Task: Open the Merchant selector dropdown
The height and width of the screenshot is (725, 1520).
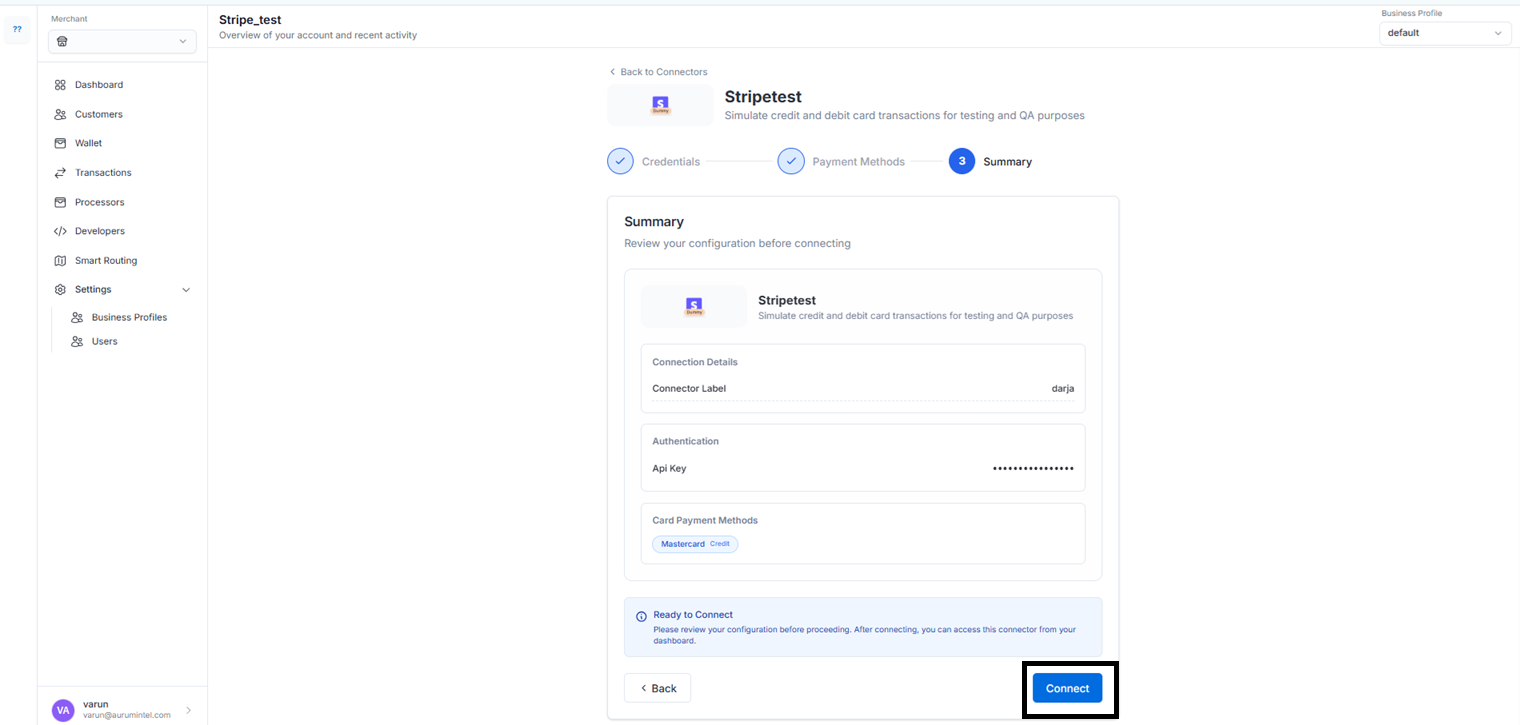Action: pos(122,41)
